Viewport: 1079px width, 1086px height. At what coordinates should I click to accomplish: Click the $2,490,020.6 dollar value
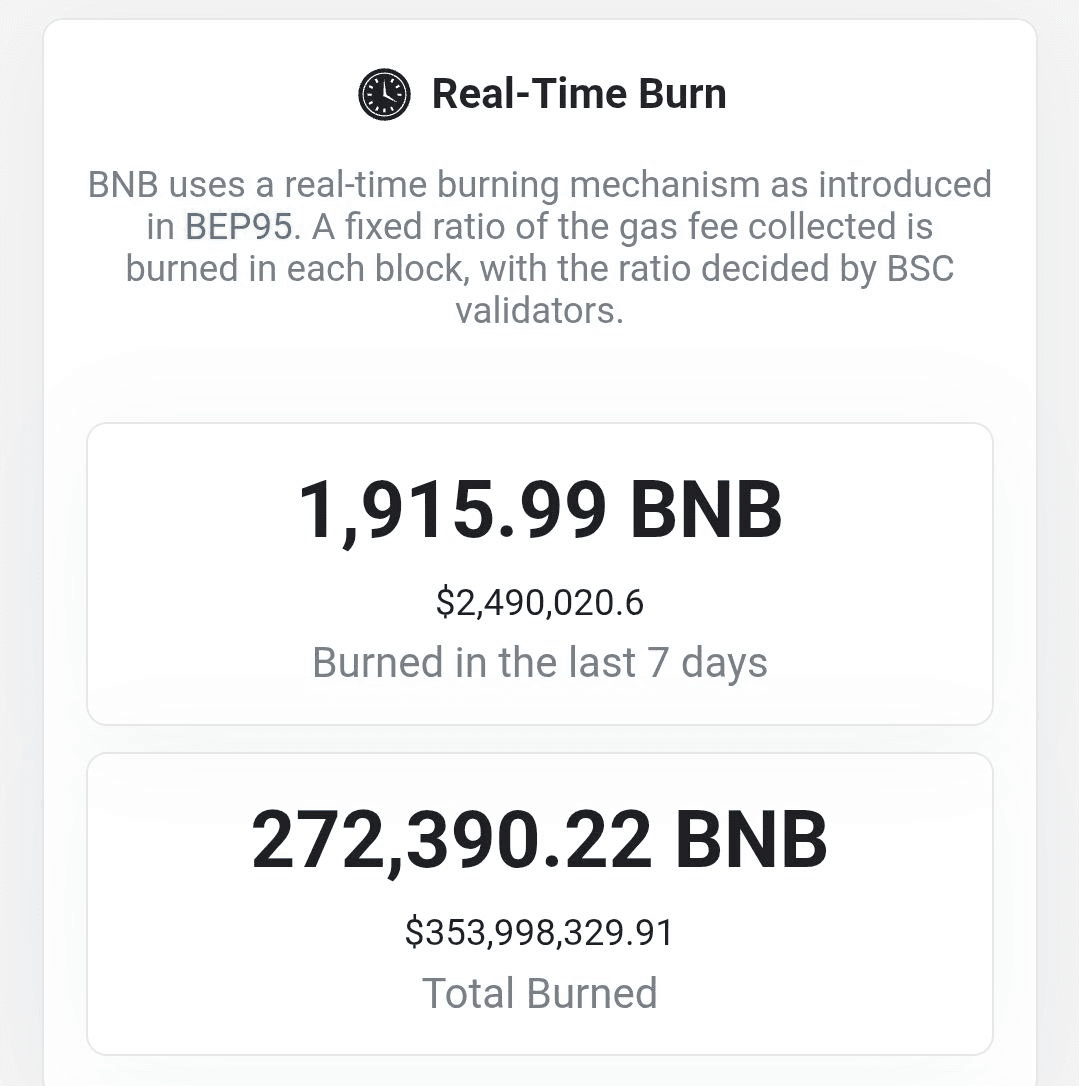coord(540,603)
